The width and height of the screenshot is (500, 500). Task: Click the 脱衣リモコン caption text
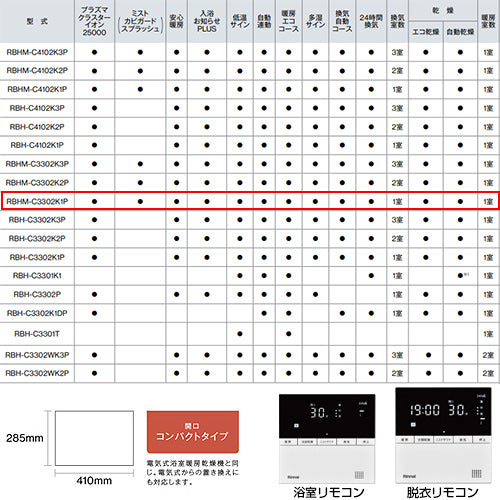[443, 492]
